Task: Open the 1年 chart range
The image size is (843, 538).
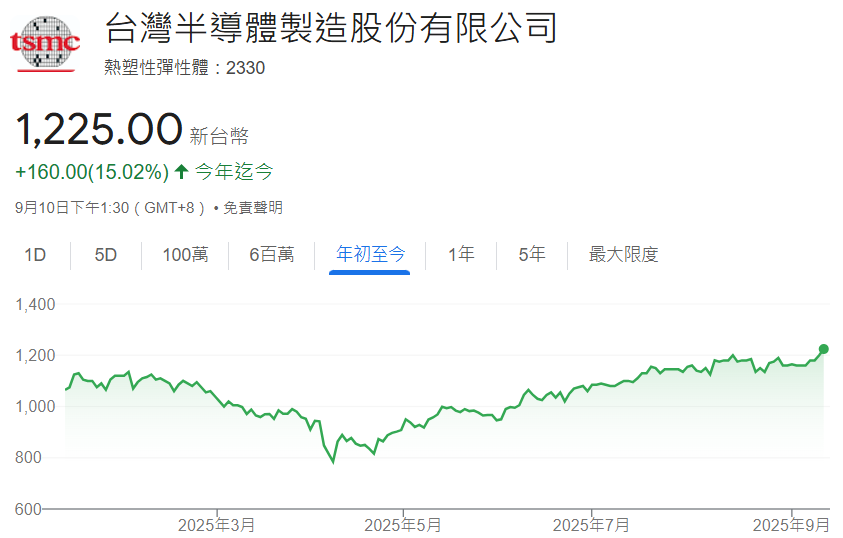Action: point(461,254)
